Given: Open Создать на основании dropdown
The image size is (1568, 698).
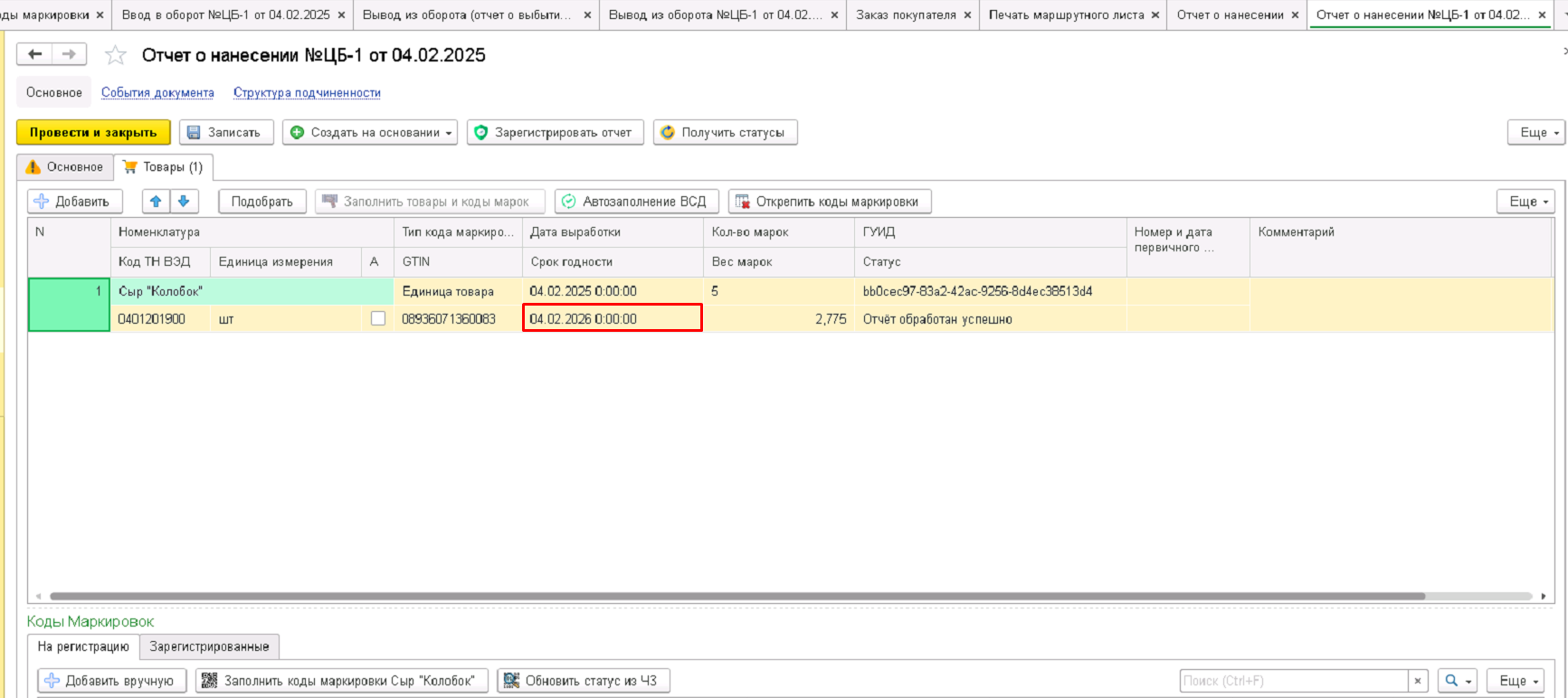Looking at the screenshot, I should [370, 132].
